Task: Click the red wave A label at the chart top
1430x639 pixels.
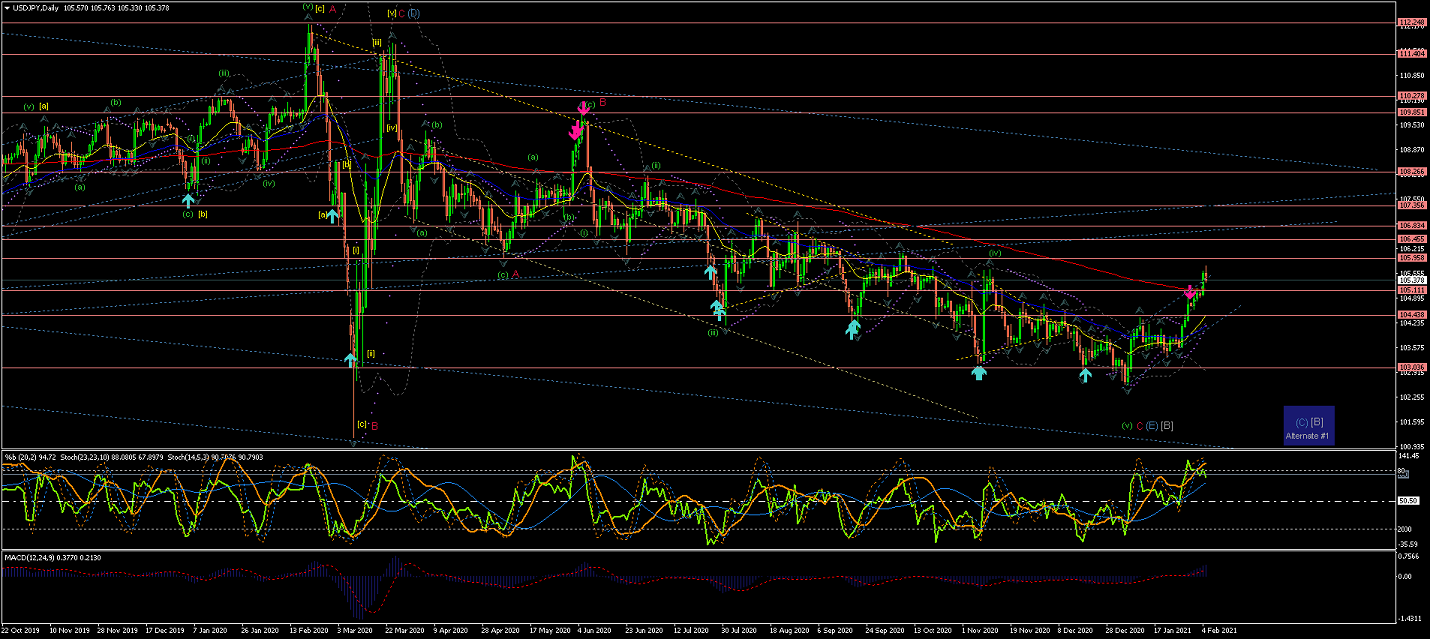Action: [x=332, y=8]
